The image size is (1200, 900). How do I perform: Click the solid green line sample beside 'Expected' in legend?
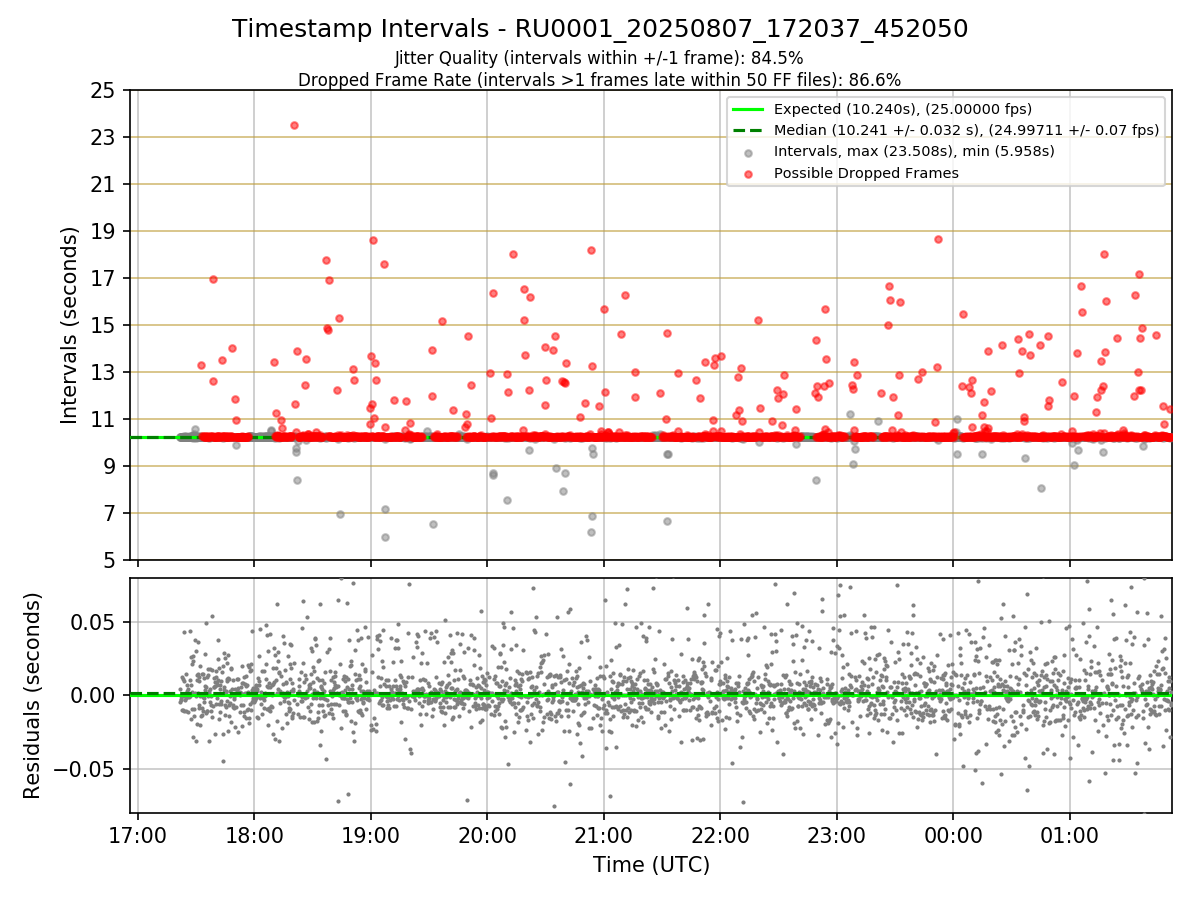[x=750, y=109]
